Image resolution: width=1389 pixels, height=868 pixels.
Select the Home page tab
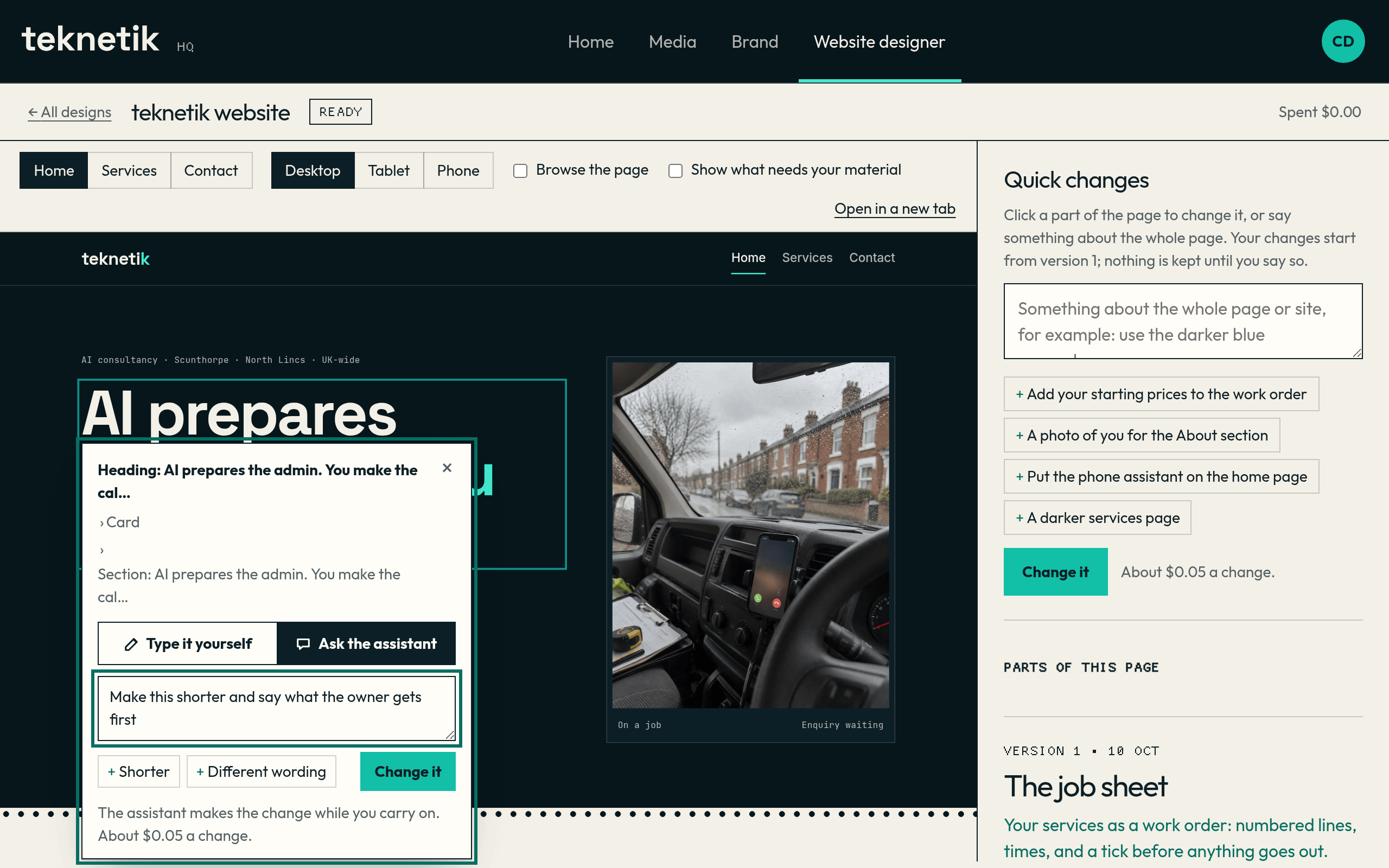(54, 170)
